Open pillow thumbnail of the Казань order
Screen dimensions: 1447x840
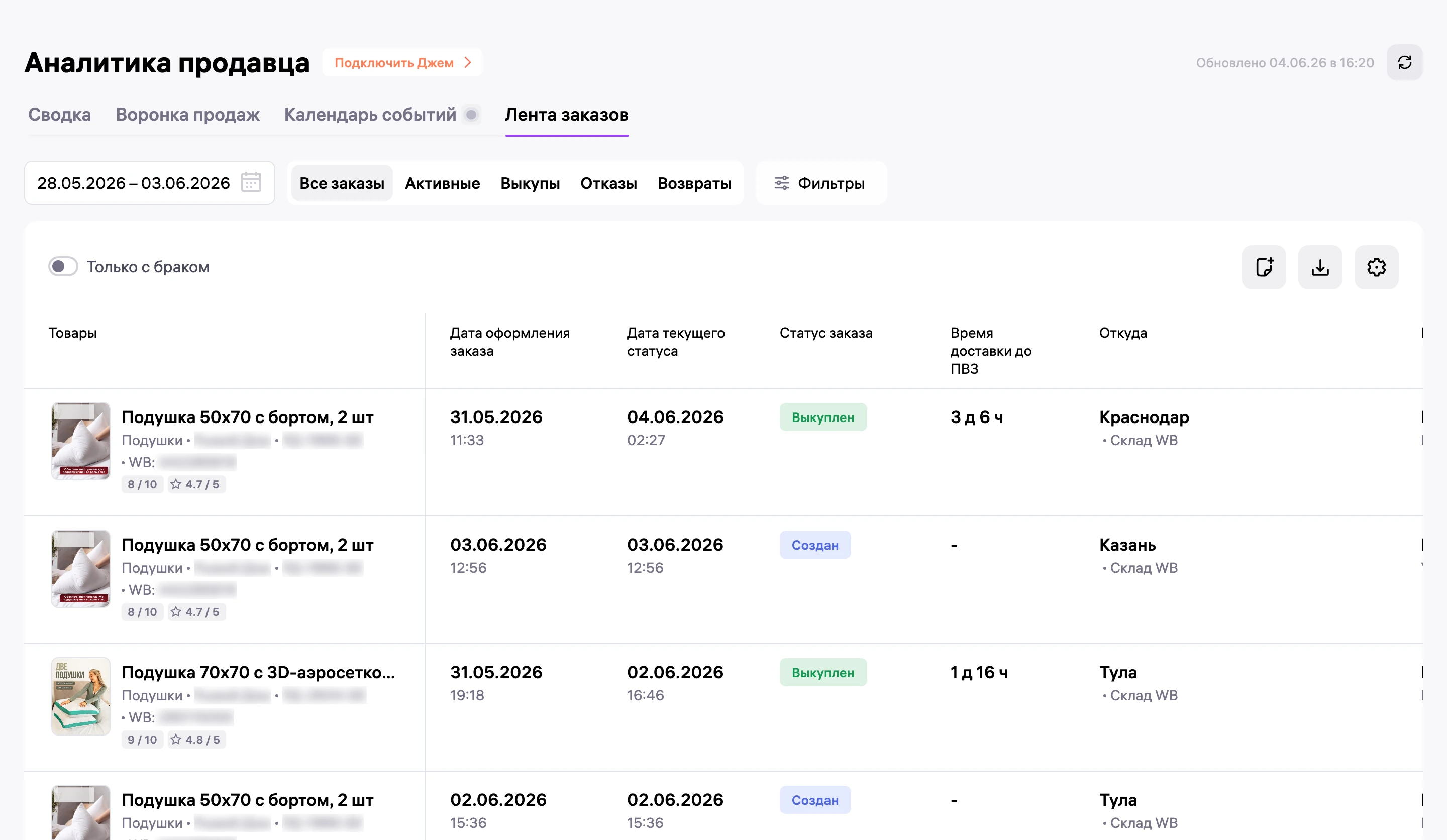coord(81,568)
